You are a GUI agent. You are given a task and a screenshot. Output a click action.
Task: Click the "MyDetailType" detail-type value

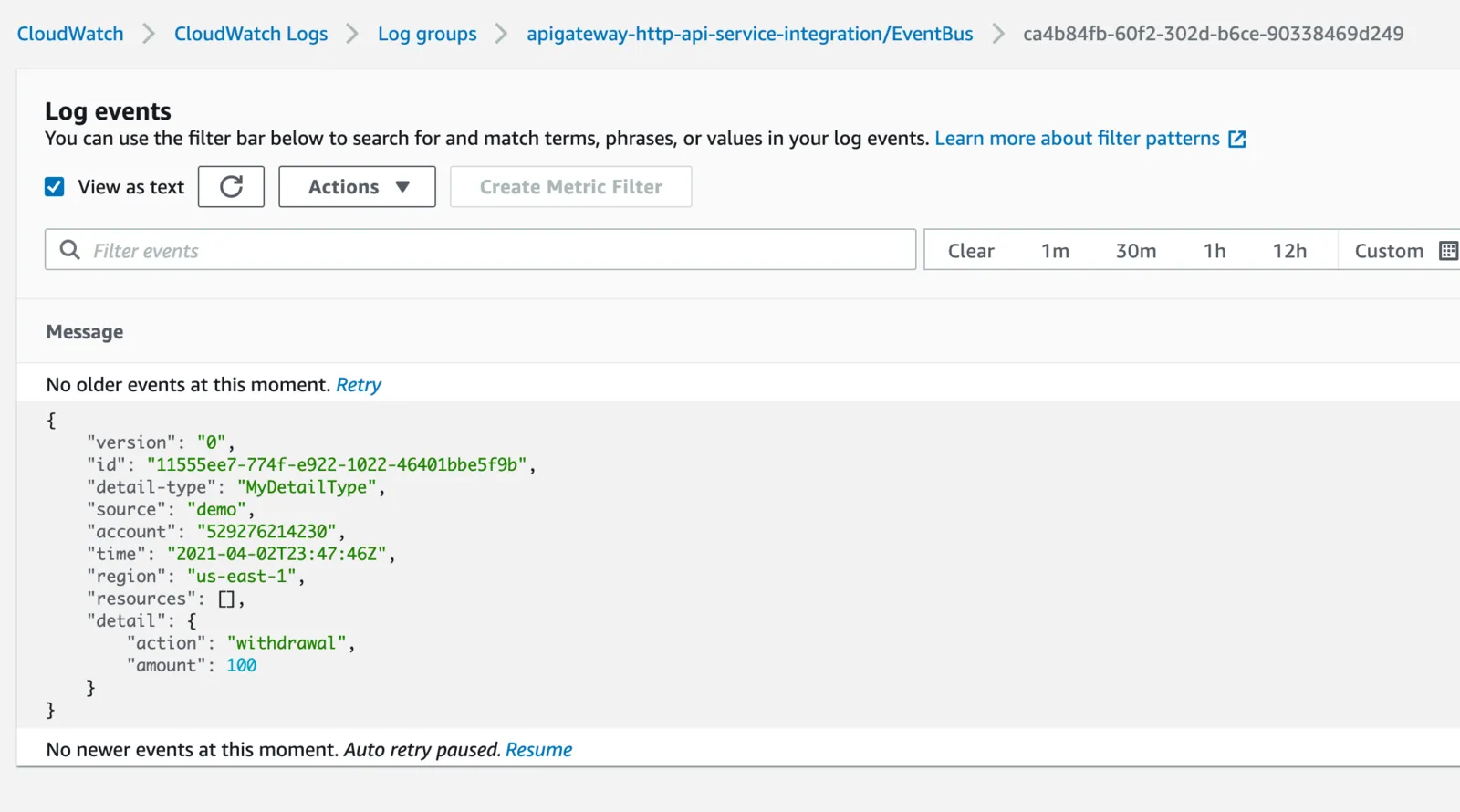307,487
